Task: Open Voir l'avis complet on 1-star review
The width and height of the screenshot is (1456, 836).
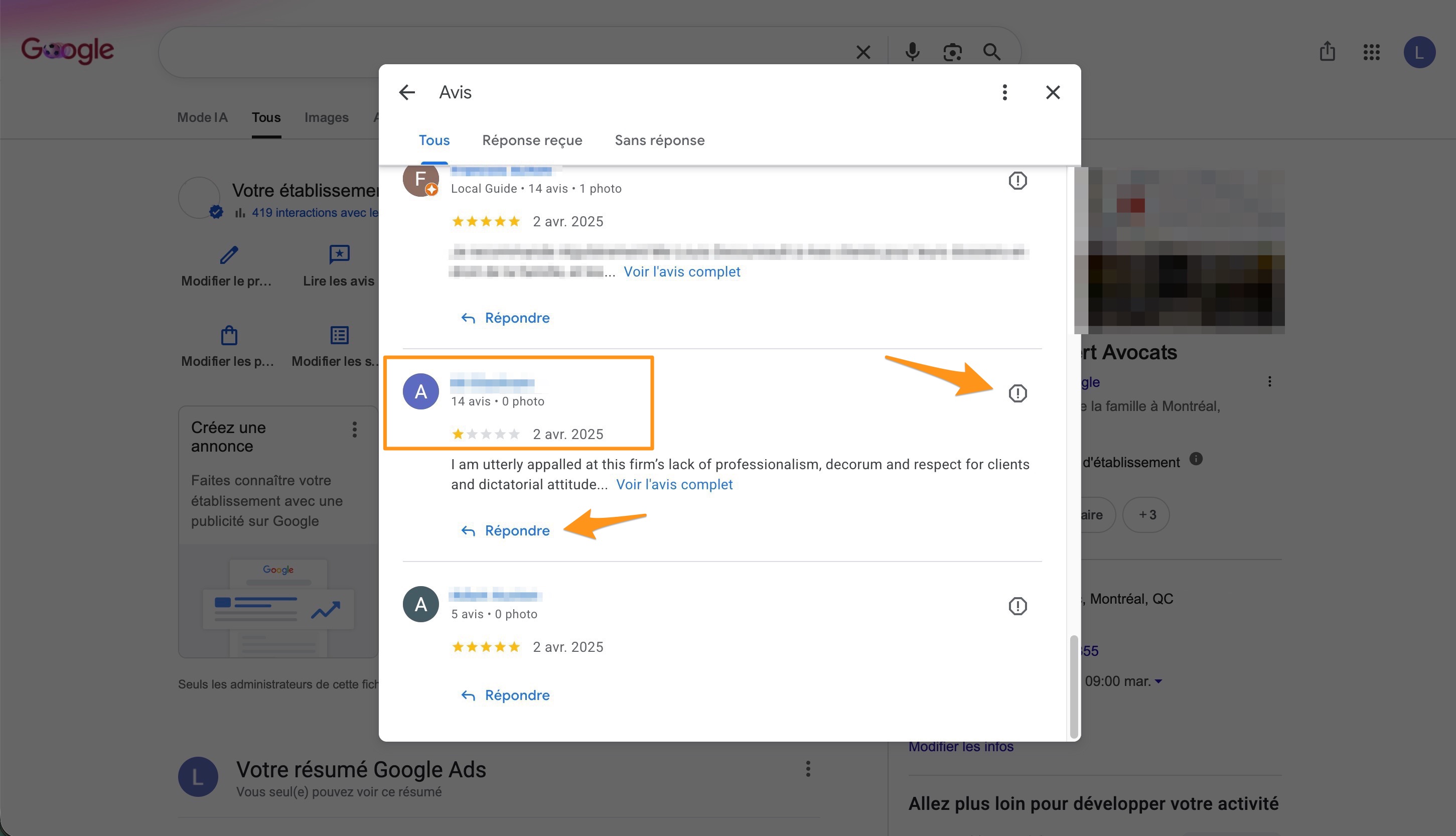Action: pyautogui.click(x=674, y=485)
